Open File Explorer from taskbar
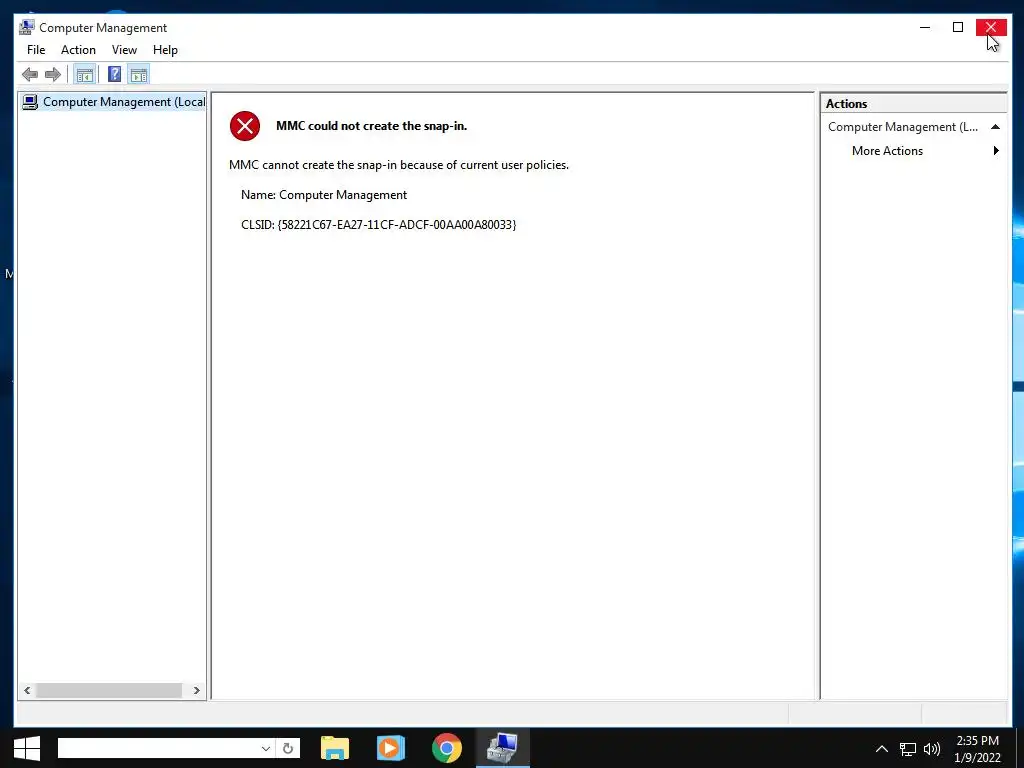This screenshot has width=1024, height=768. 335,748
